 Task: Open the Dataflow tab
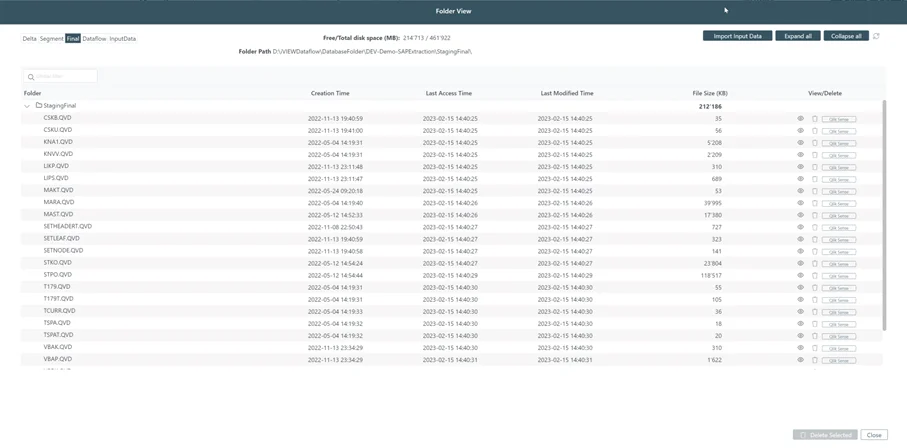pyautogui.click(x=94, y=39)
